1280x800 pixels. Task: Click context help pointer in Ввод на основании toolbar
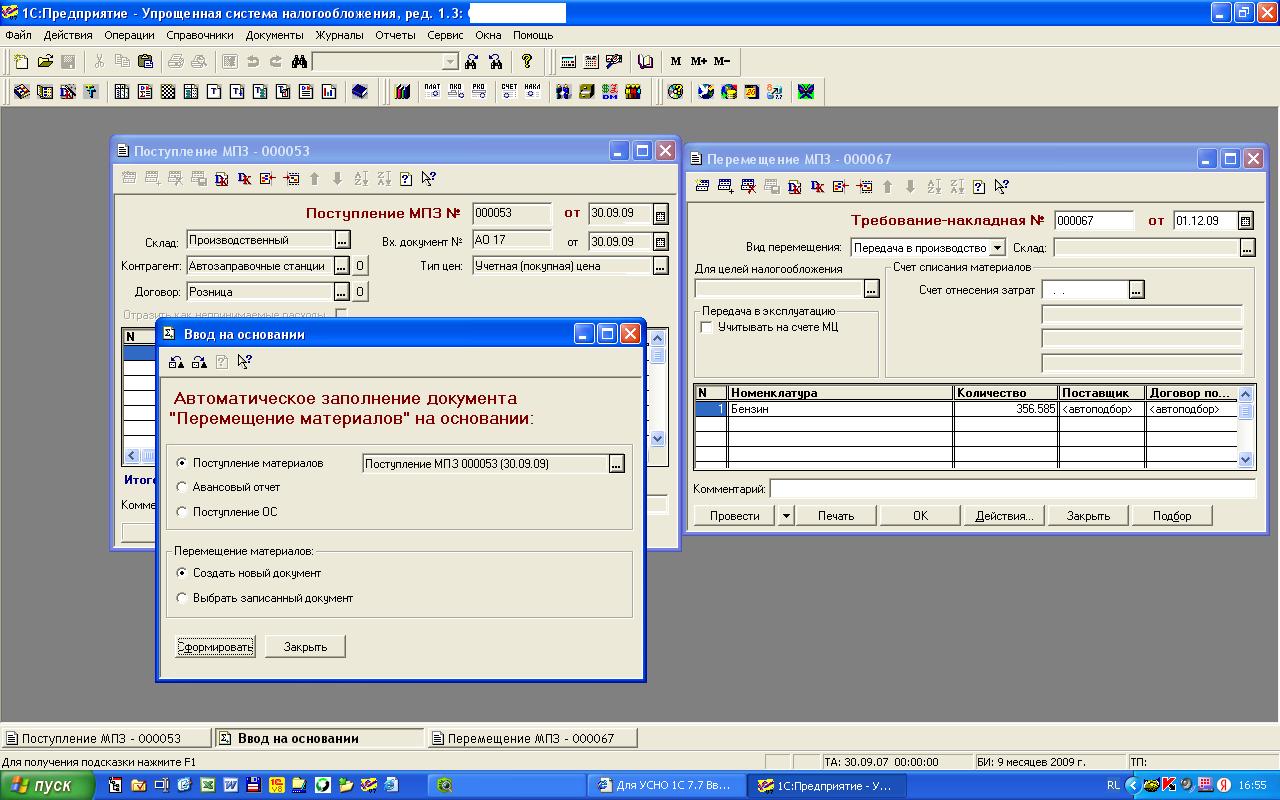pyautogui.click(x=245, y=362)
